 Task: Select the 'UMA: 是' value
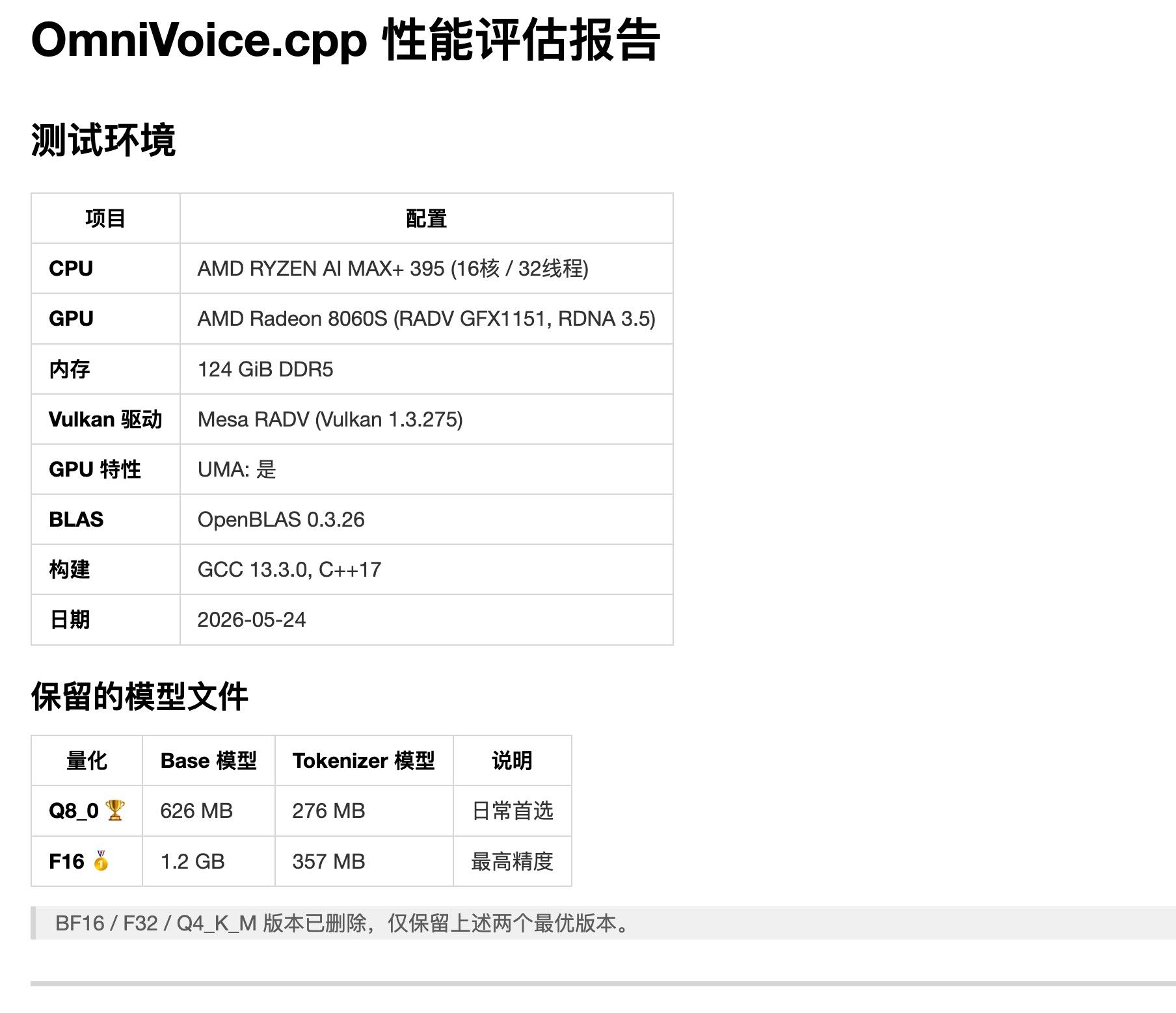tap(237, 469)
